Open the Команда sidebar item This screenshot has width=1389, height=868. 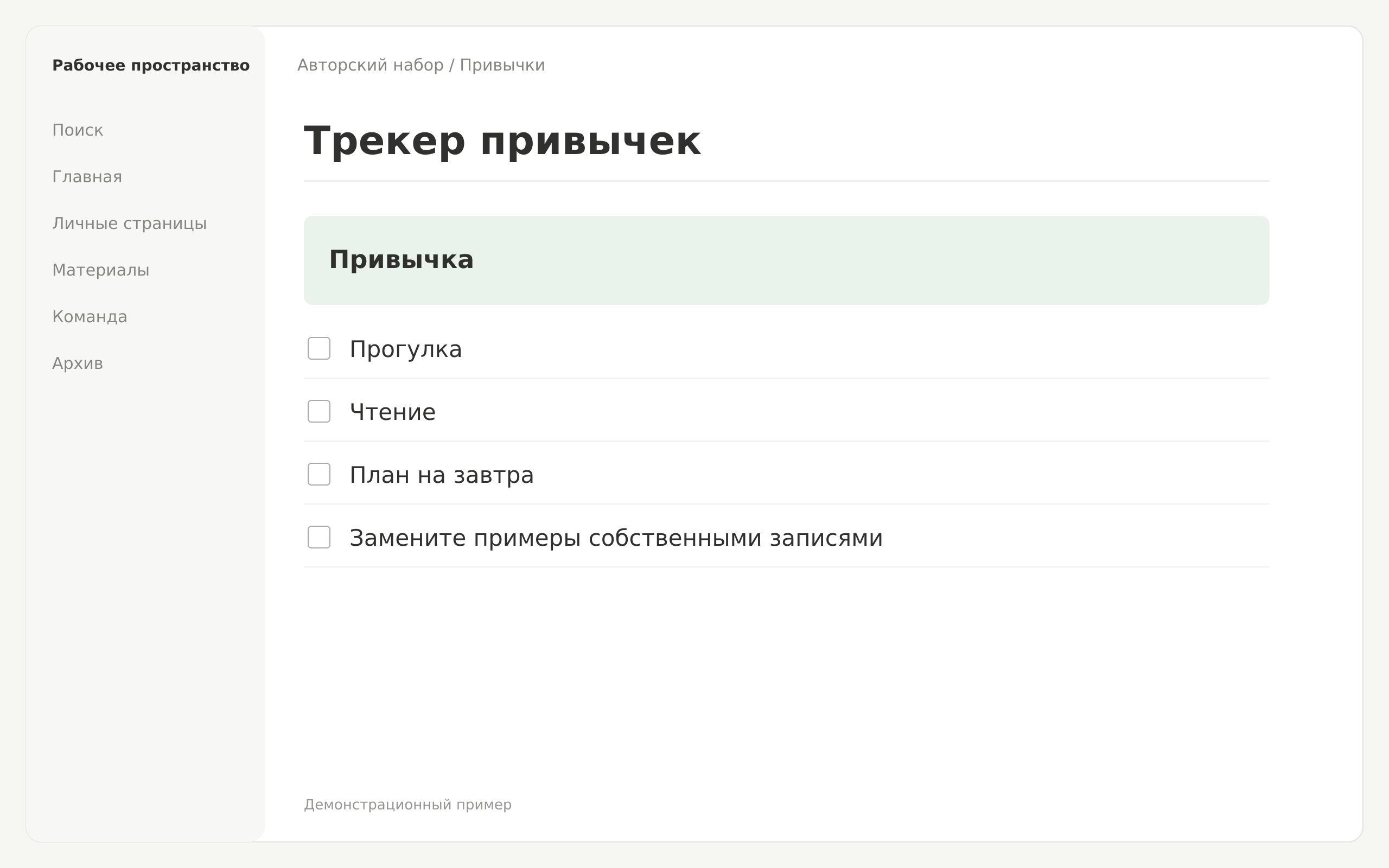[90, 317]
